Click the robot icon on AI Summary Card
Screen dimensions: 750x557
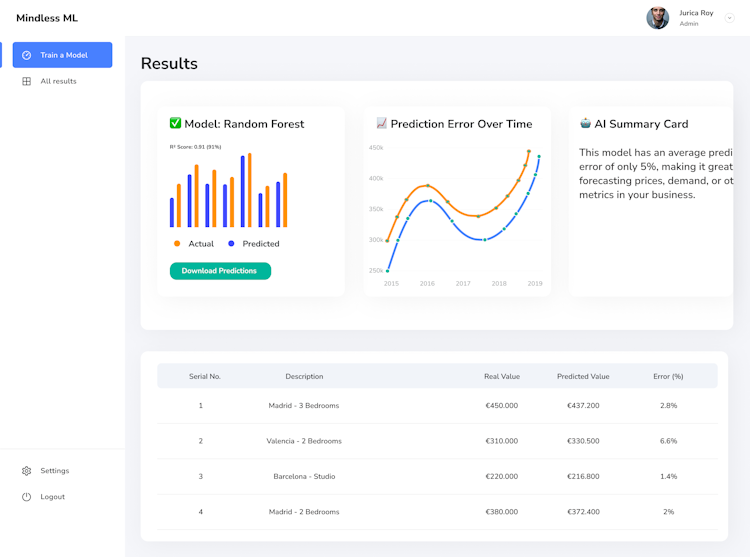(585, 123)
